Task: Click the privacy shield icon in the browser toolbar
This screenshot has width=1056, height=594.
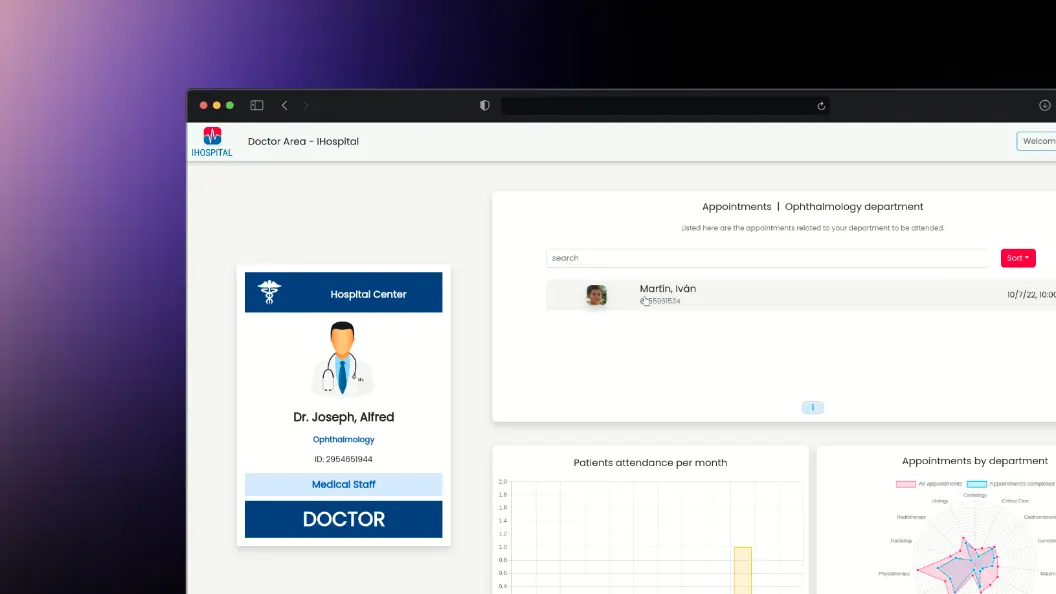Action: click(x=484, y=105)
